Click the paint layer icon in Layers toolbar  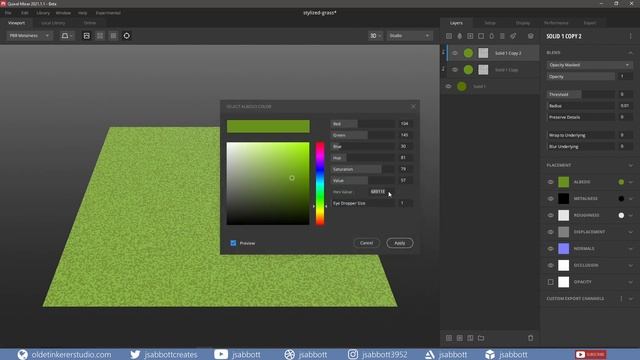coord(513,36)
